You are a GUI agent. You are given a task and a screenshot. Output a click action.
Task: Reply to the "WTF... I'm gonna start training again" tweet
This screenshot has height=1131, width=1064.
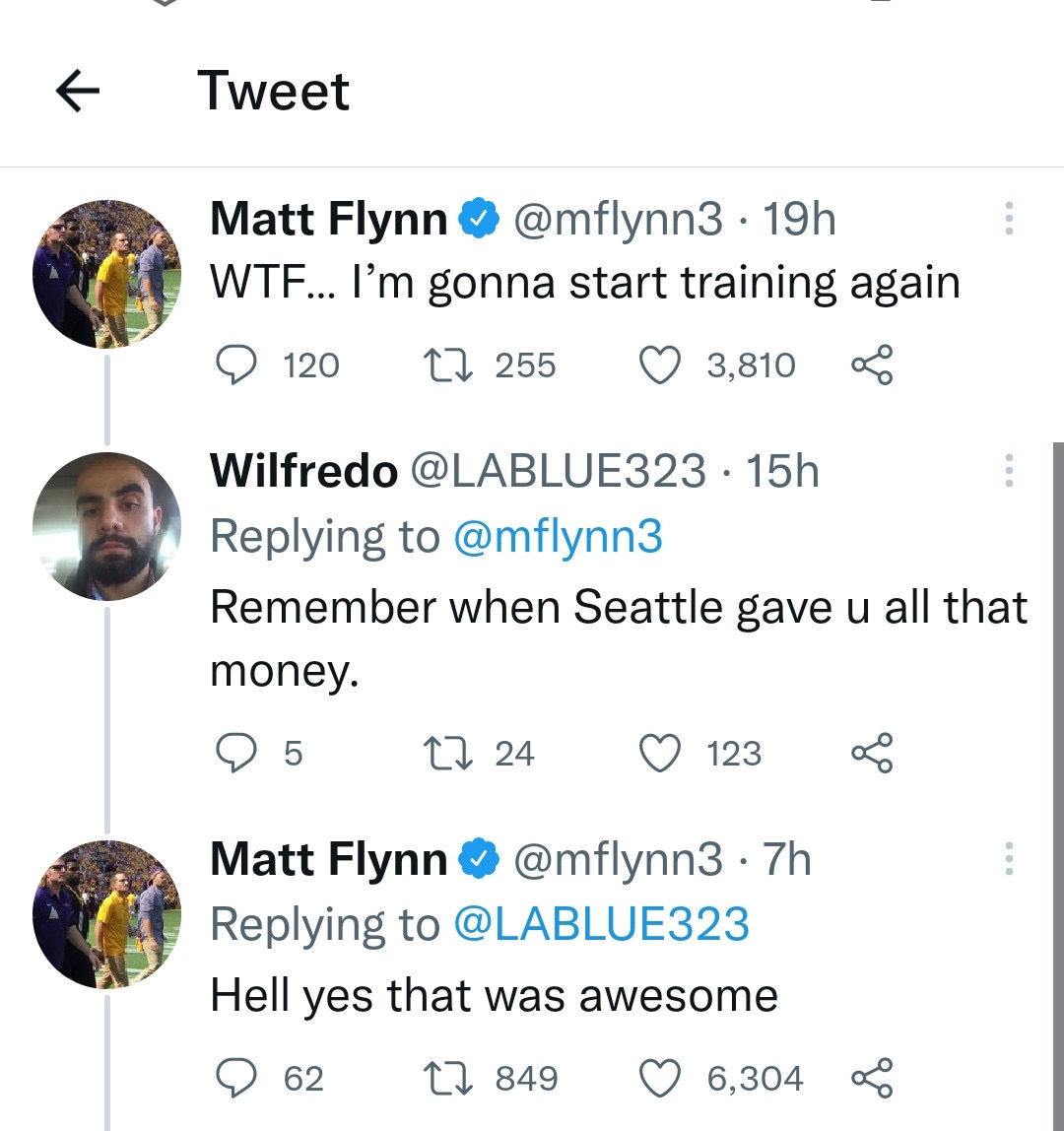pyautogui.click(x=236, y=366)
